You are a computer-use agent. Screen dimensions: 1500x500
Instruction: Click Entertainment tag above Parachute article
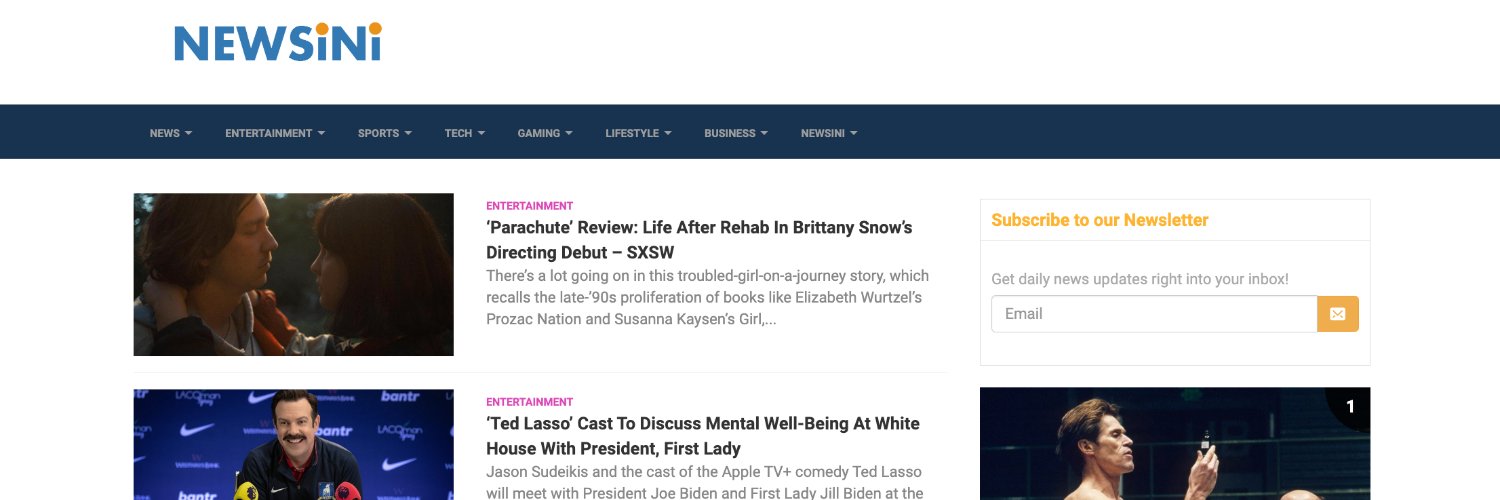[530, 206]
